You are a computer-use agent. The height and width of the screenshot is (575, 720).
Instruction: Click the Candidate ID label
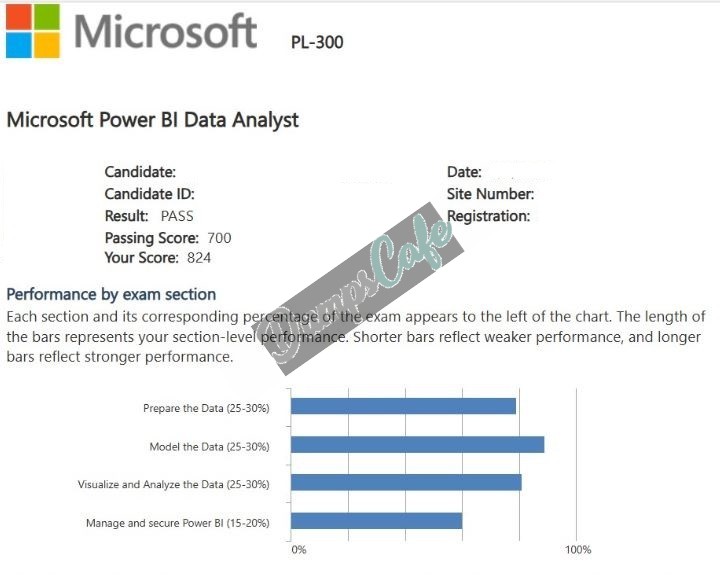(149, 194)
